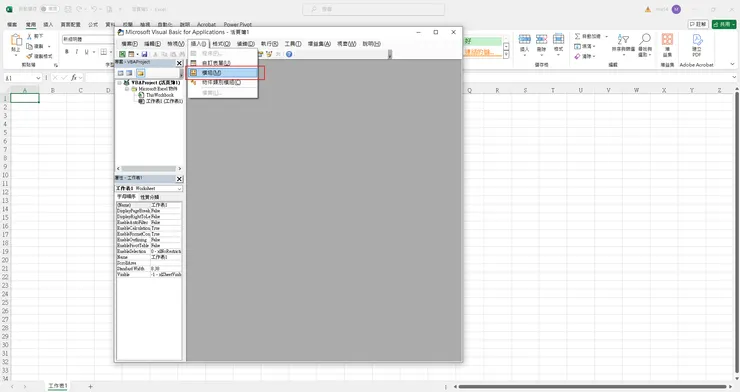Click the Format cells icon in Excel ribbon

(558, 39)
